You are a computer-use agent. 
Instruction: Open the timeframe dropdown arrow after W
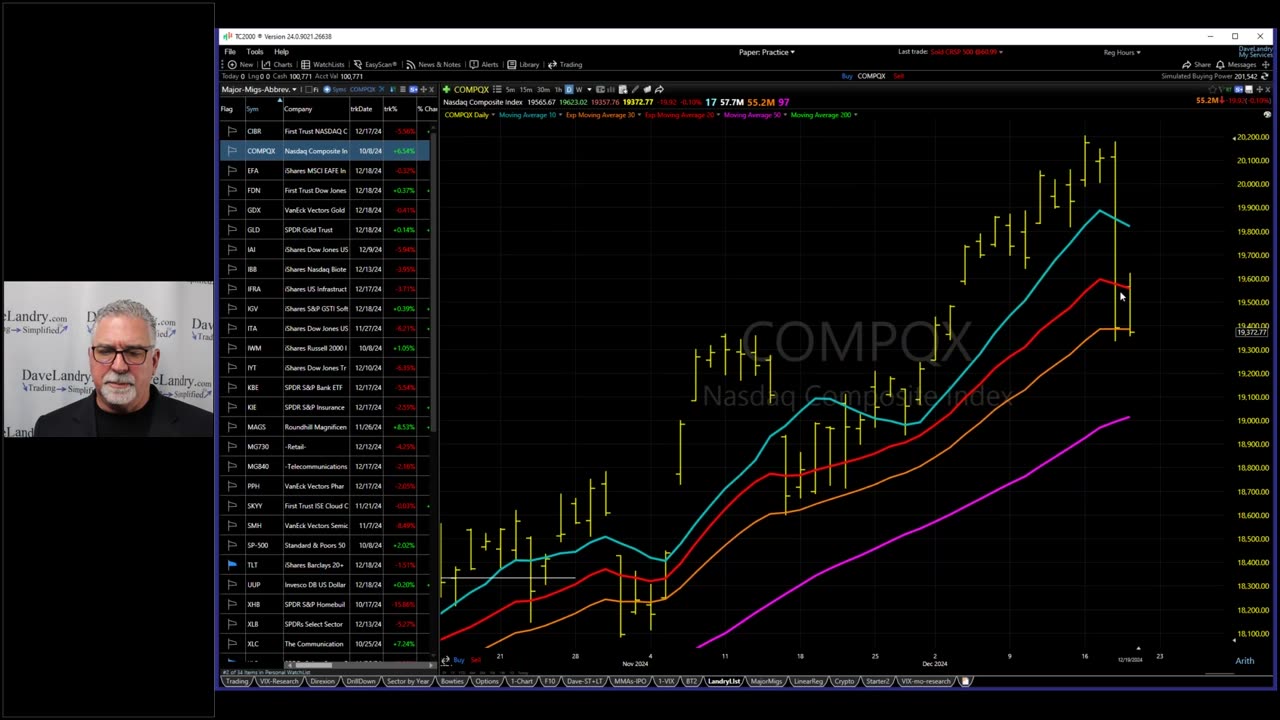589,90
